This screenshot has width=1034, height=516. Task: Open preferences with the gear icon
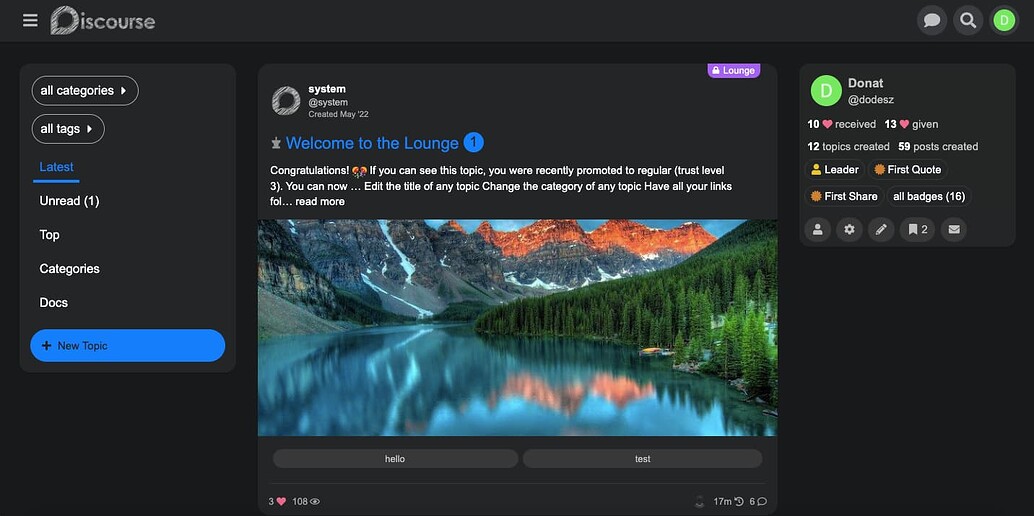click(x=850, y=230)
